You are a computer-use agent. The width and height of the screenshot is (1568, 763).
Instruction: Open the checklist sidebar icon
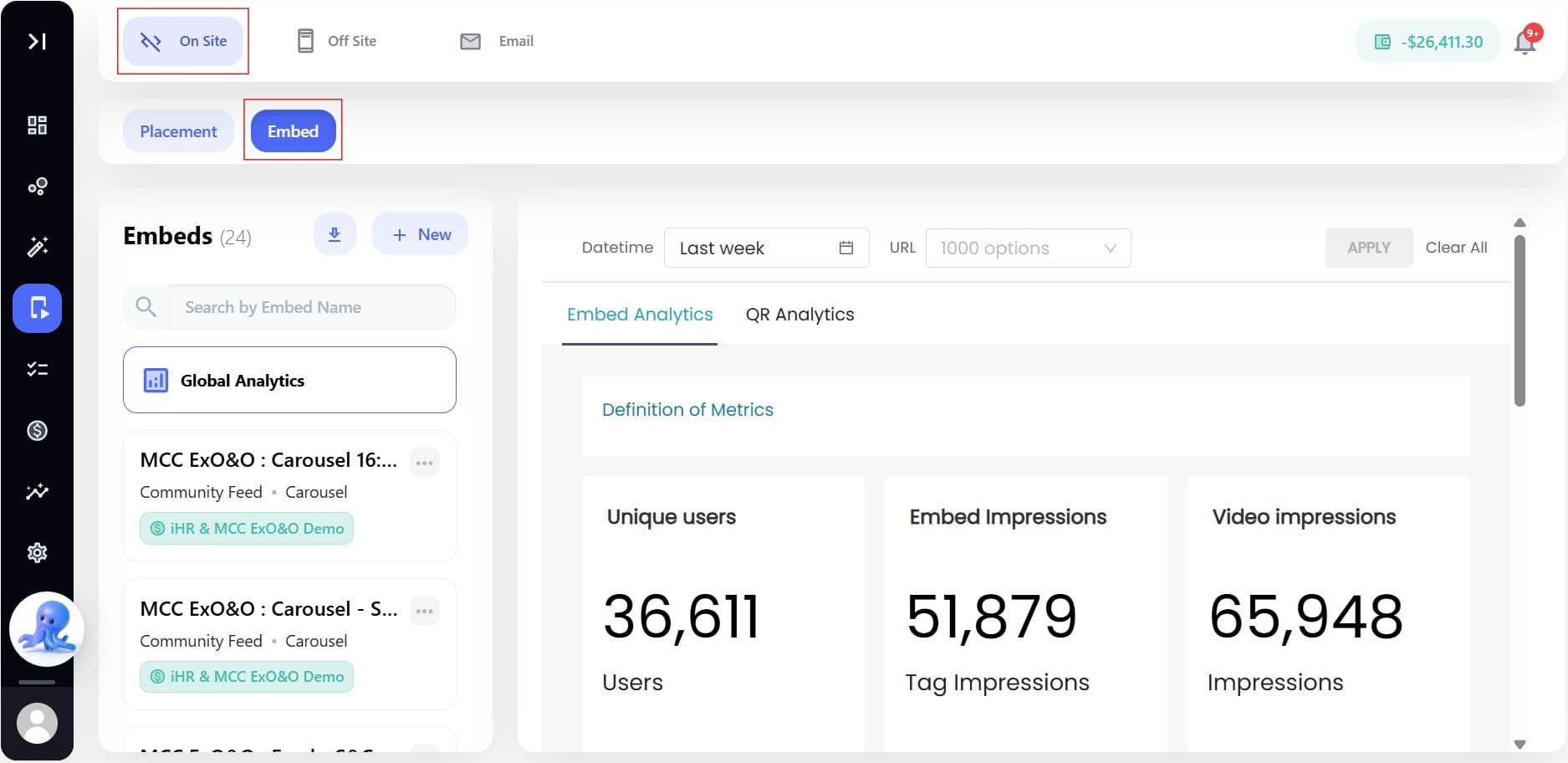point(37,369)
